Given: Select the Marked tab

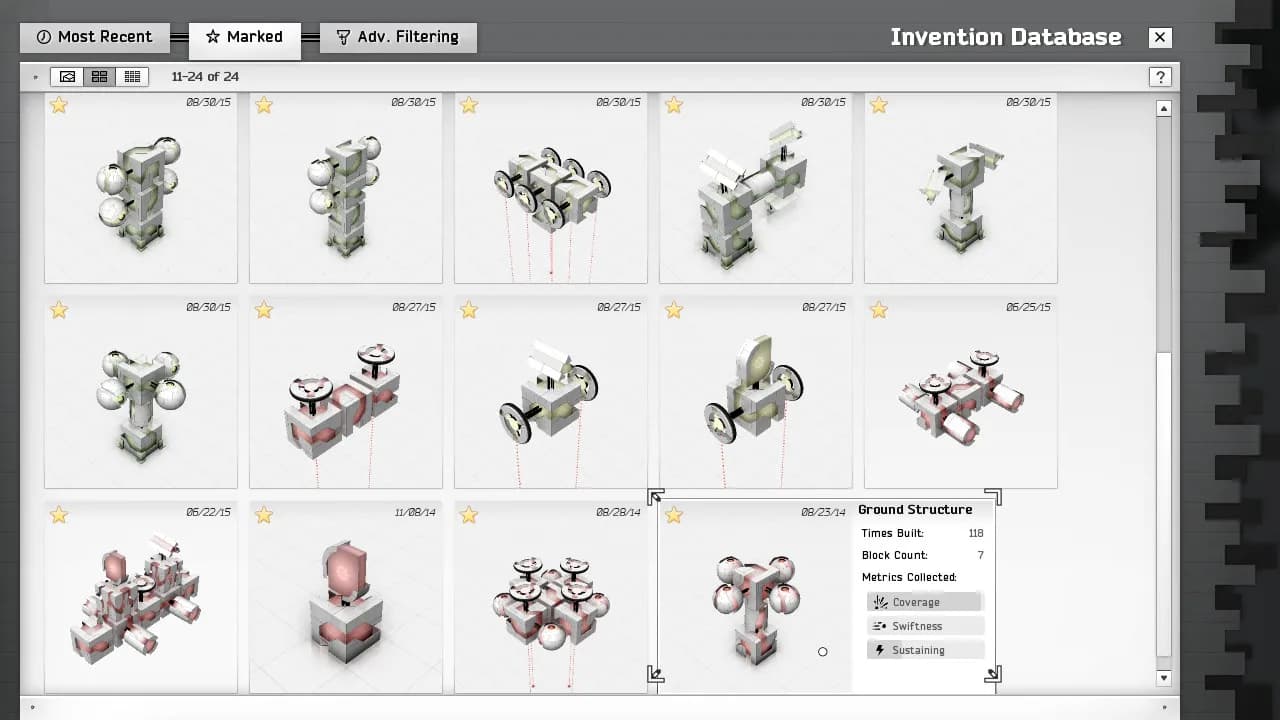Looking at the screenshot, I should click(x=245, y=36).
